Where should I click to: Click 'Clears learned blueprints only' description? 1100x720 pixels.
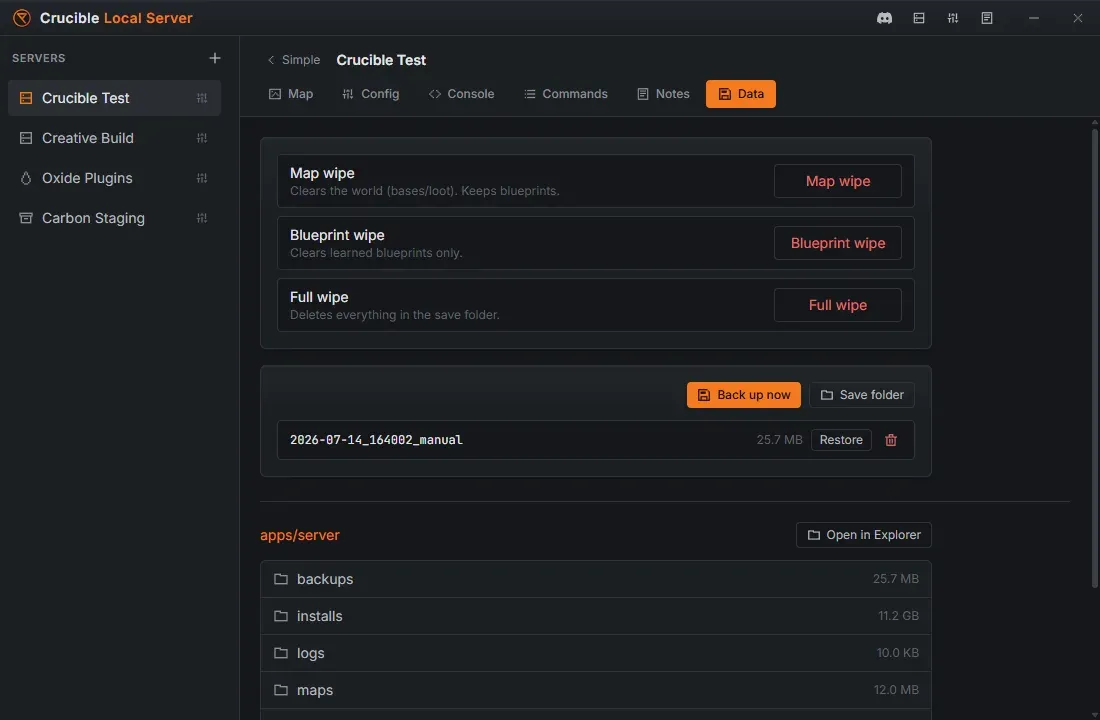(x=376, y=253)
